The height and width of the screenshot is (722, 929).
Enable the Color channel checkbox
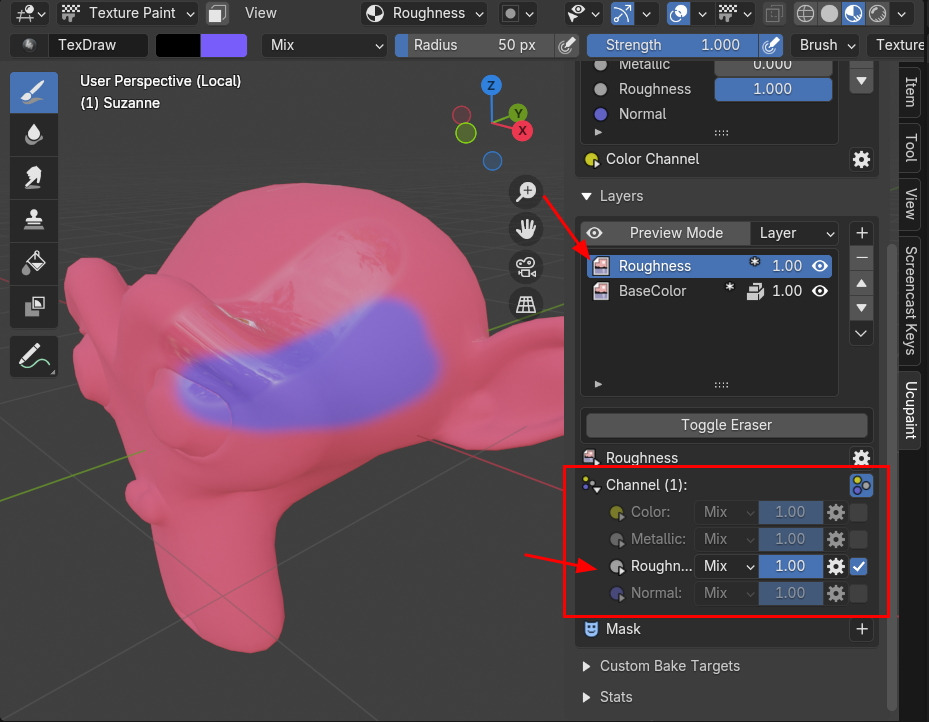pyautogui.click(x=858, y=512)
